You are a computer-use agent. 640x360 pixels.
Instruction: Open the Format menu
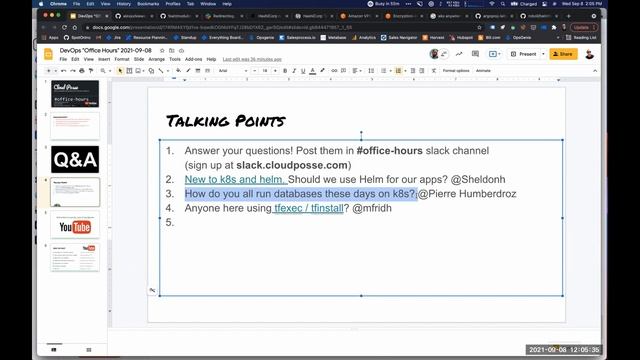(122, 59)
